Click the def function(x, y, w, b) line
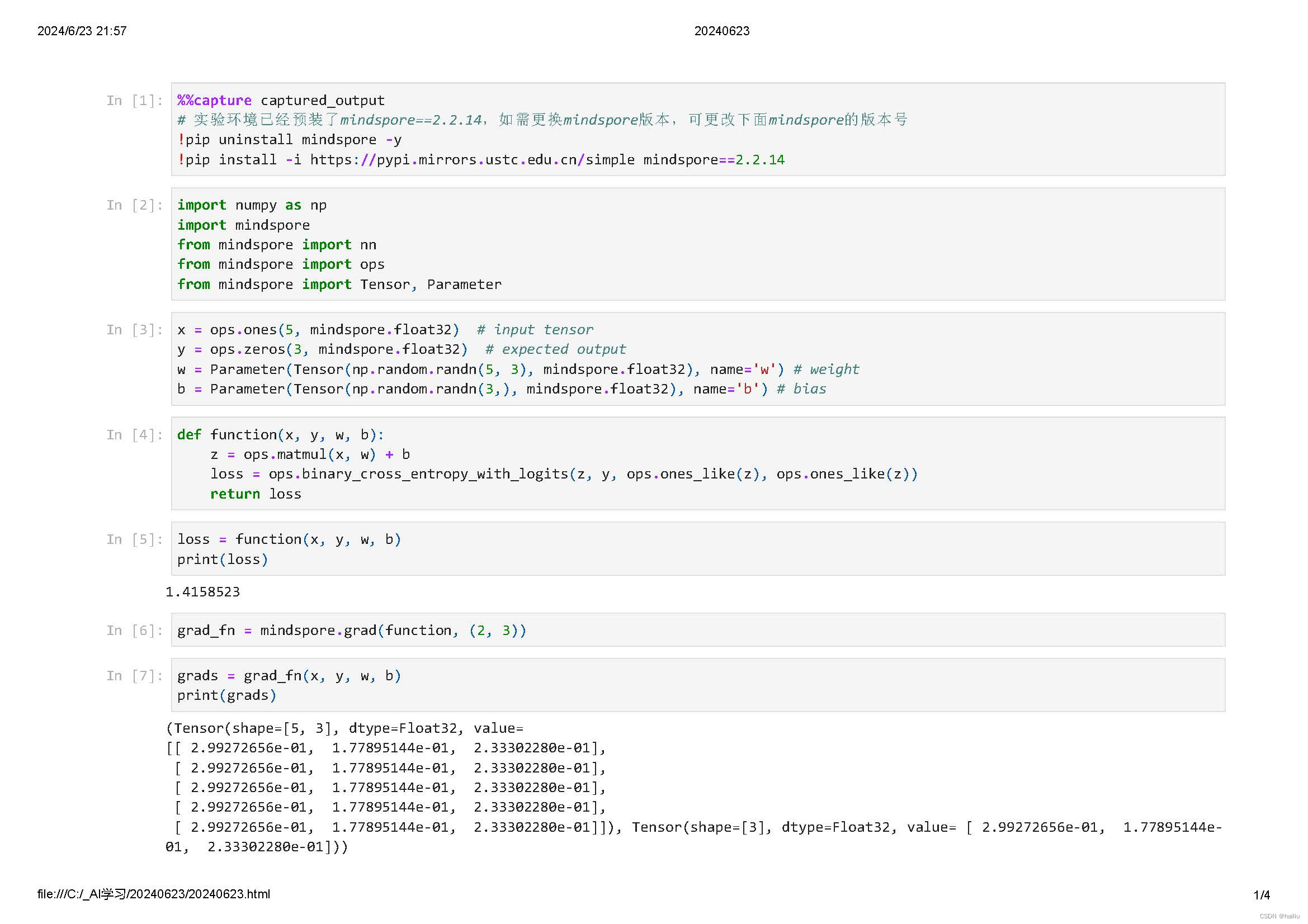 click(x=280, y=435)
